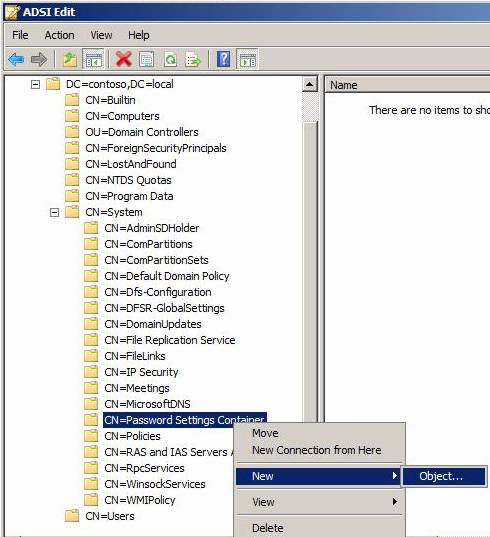Click the blue Back arrow toolbar icon

coord(16,60)
